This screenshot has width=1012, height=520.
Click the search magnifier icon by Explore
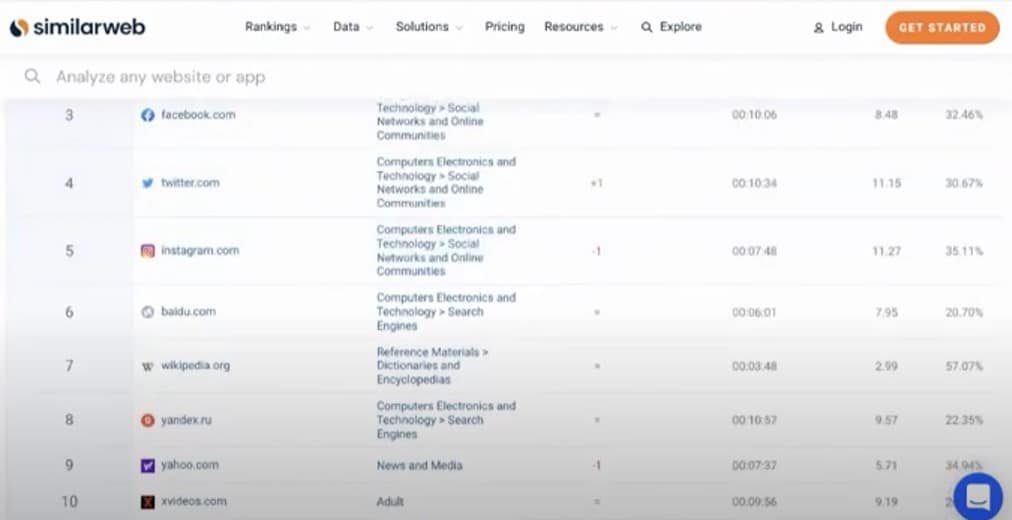click(646, 27)
